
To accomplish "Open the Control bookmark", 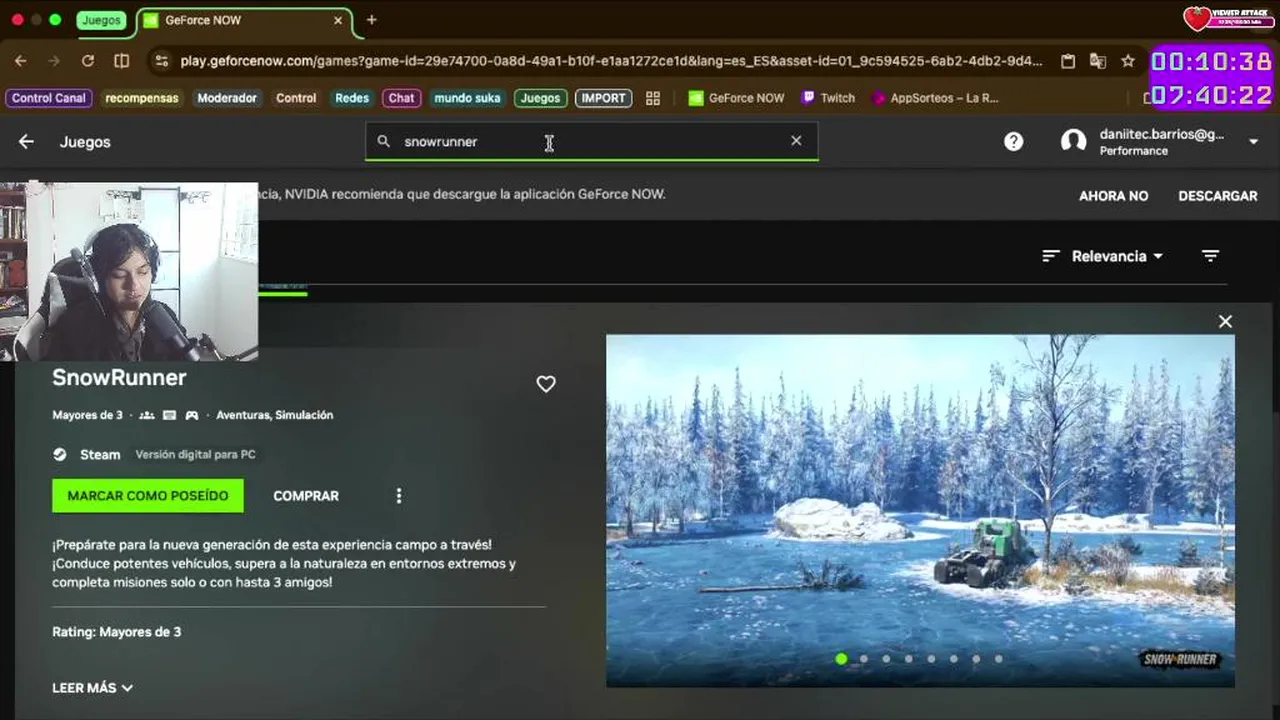I will 296,98.
